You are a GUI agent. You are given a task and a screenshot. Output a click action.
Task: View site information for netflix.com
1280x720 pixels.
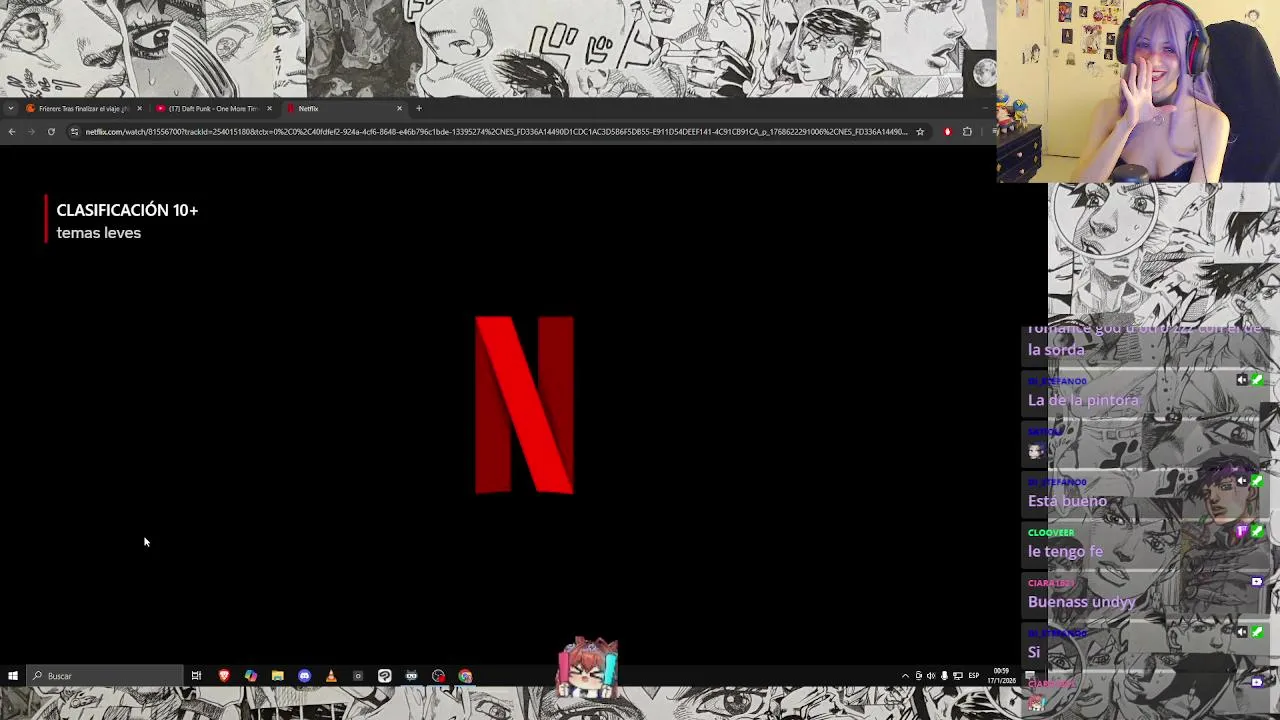point(74,132)
